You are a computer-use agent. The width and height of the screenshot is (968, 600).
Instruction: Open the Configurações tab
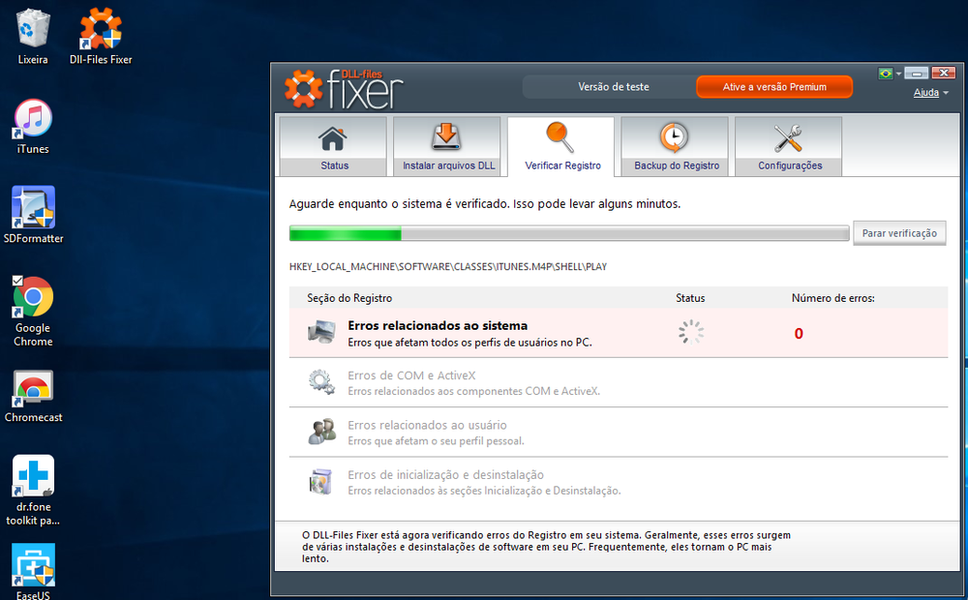(x=789, y=147)
